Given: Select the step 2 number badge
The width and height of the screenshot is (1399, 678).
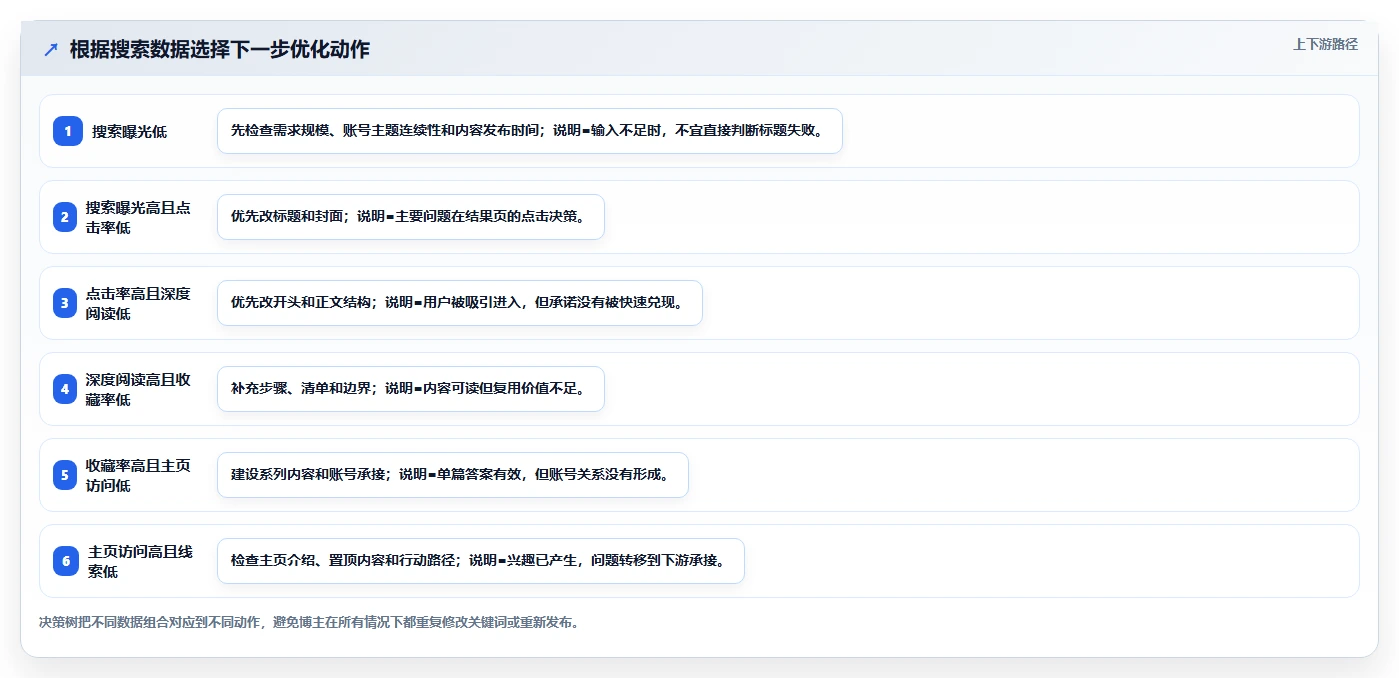Looking at the screenshot, I should [x=65, y=217].
